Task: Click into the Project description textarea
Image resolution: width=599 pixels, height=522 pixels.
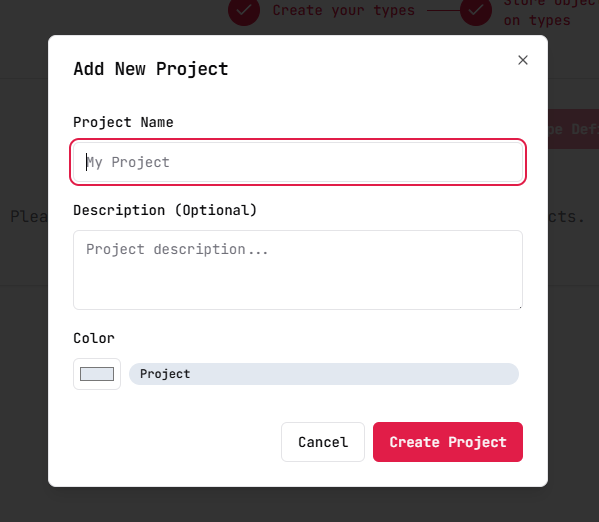Action: [298, 270]
